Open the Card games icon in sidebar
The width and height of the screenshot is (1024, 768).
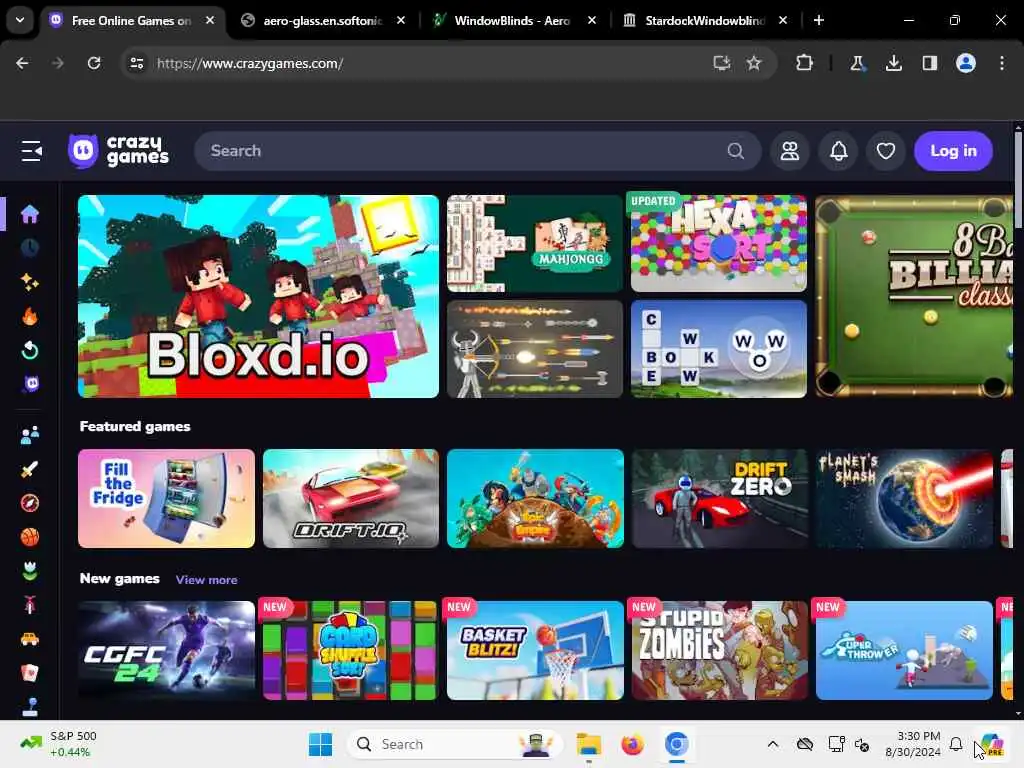pyautogui.click(x=29, y=673)
